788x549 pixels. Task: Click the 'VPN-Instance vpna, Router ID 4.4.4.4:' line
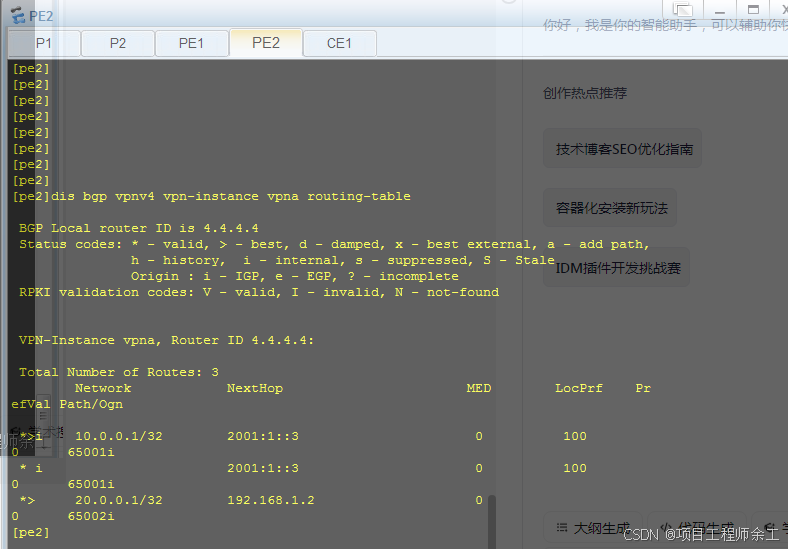click(166, 340)
